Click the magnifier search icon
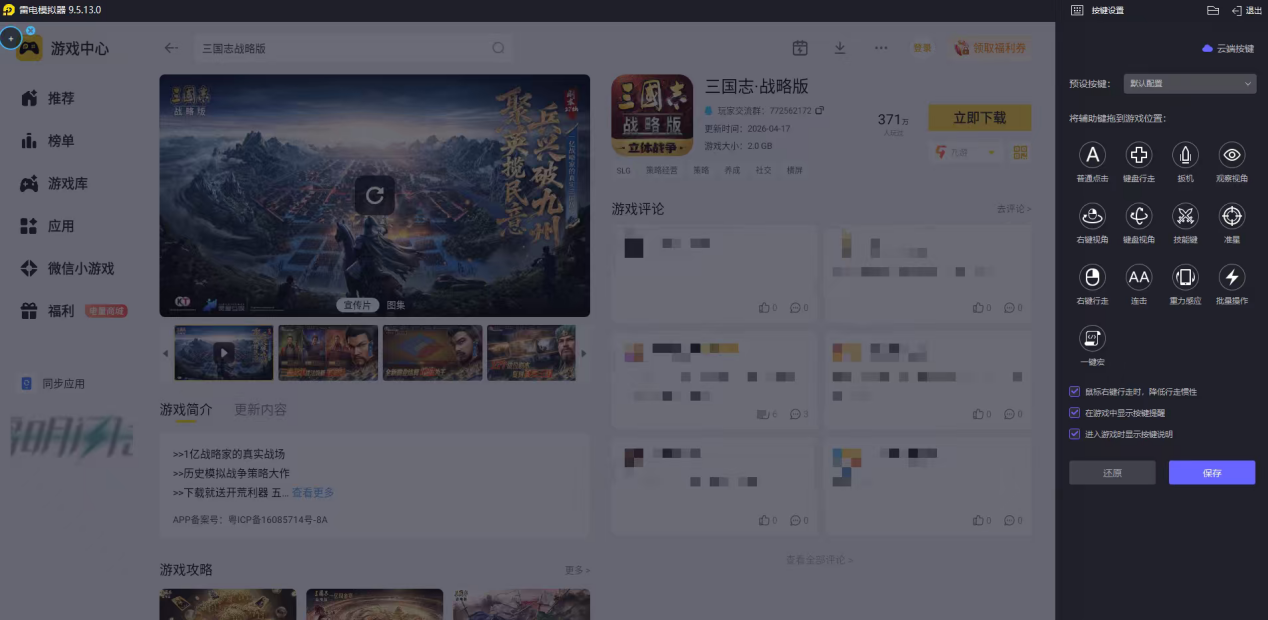Image resolution: width=1268 pixels, height=620 pixels. pos(498,48)
